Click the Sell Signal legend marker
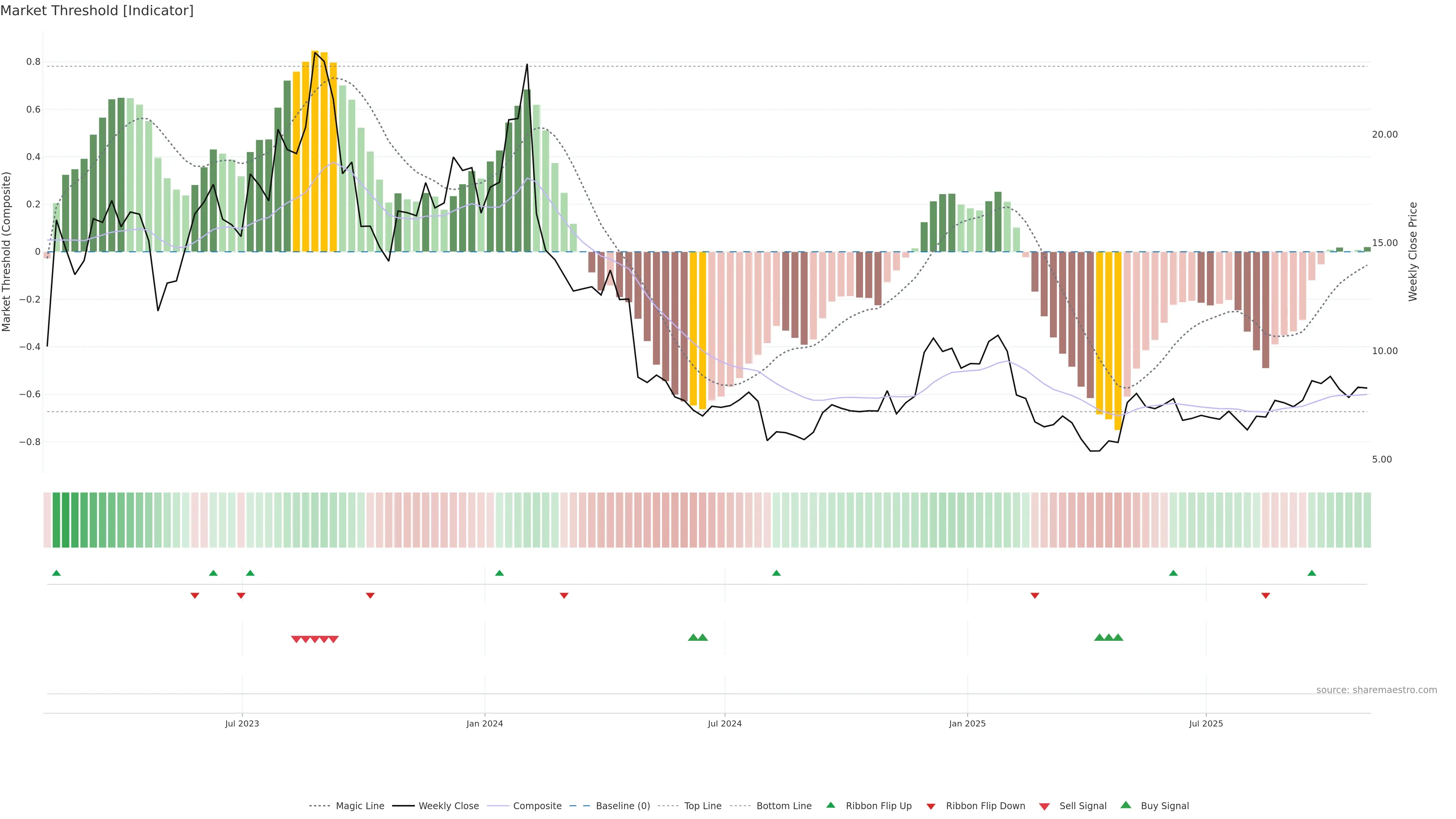This screenshot has height=819, width=1456. (1045, 806)
